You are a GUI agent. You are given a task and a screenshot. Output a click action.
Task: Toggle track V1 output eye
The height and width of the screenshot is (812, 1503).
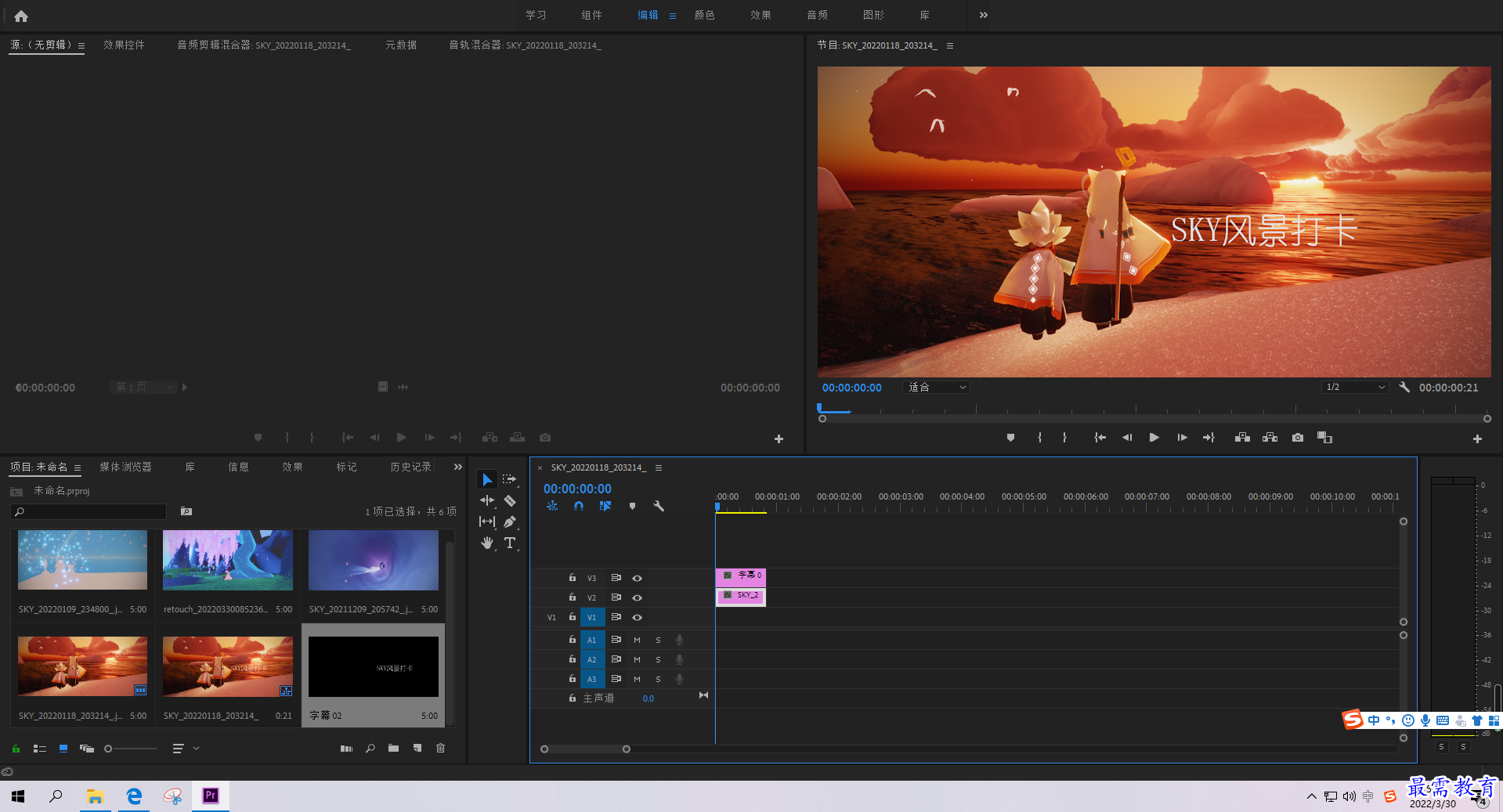click(x=638, y=617)
